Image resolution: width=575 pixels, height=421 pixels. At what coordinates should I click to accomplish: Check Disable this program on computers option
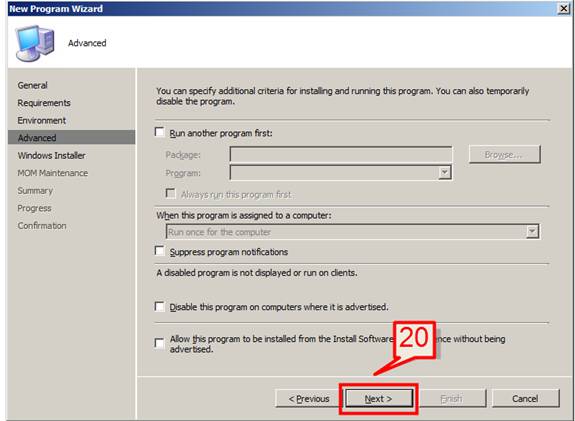click(160, 306)
